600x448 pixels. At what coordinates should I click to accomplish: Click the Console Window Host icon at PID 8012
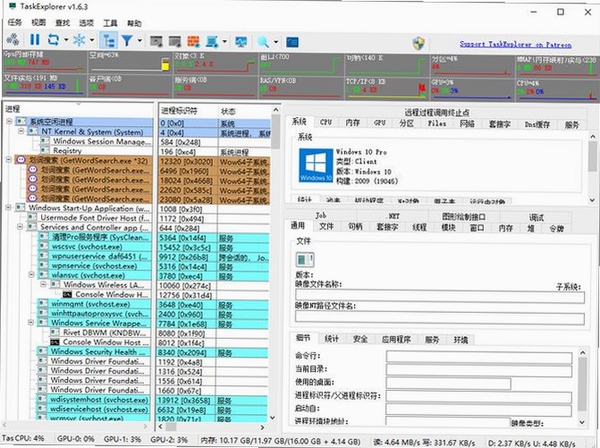[55, 342]
